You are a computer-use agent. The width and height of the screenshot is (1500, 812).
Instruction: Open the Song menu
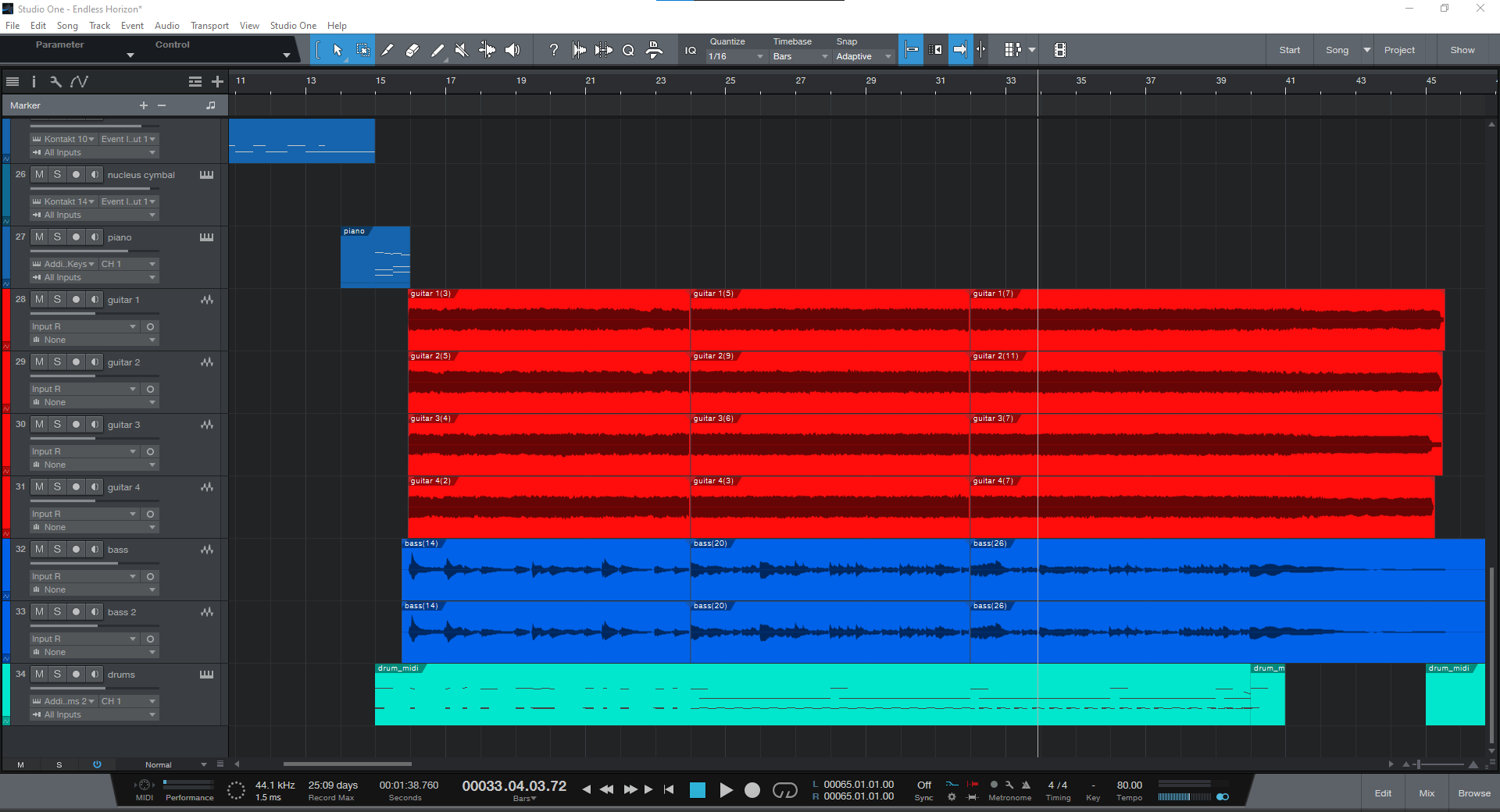67,26
